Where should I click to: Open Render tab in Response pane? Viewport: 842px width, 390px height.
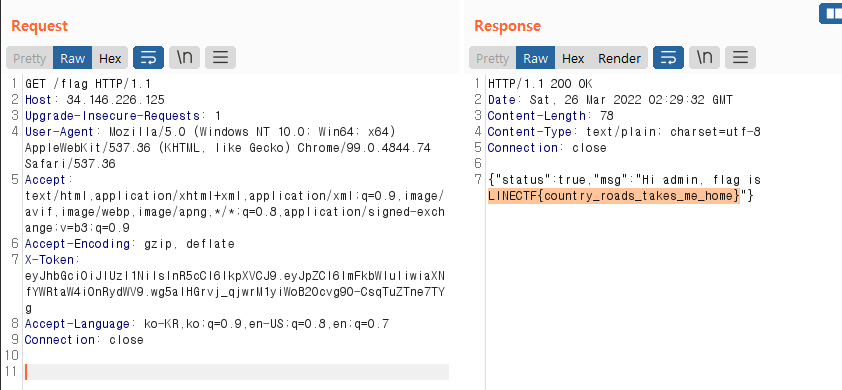(x=619, y=58)
